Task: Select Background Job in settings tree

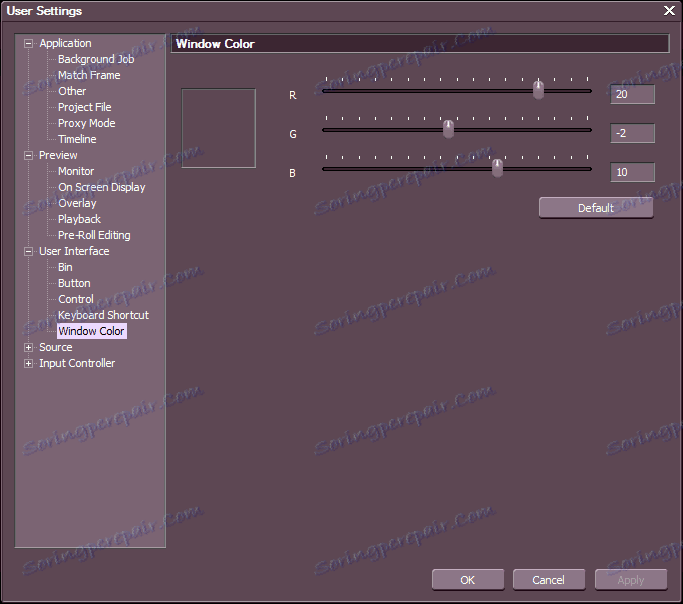Action: tap(96, 59)
